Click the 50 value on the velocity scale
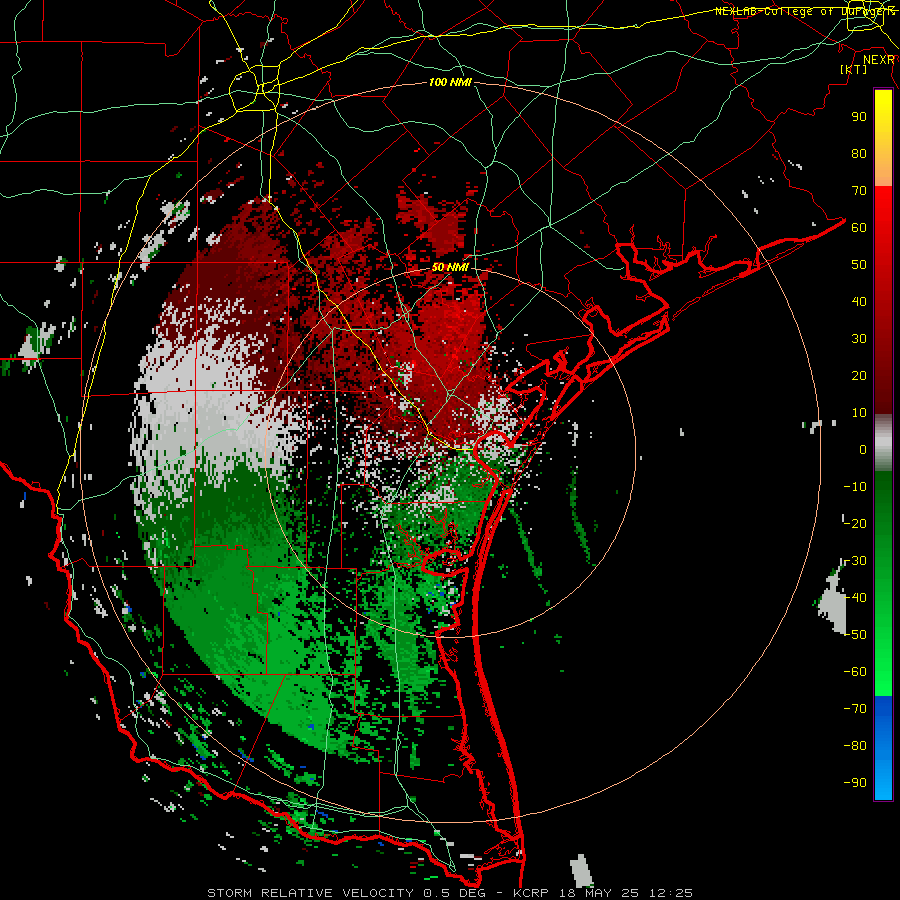The width and height of the screenshot is (900, 900). tap(859, 265)
